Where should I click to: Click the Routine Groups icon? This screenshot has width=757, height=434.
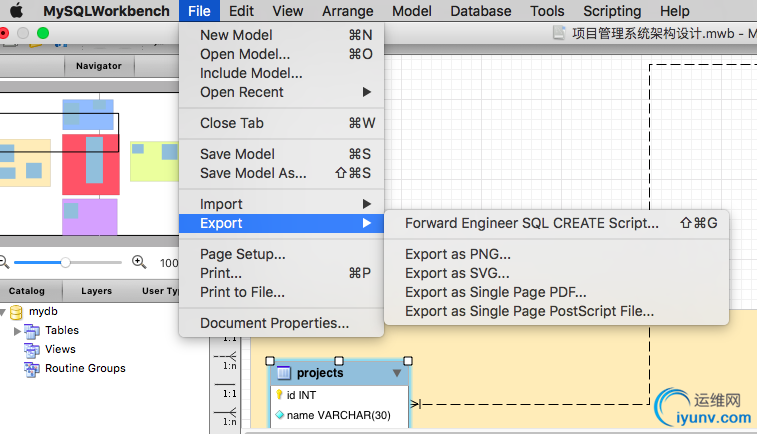click(32, 369)
